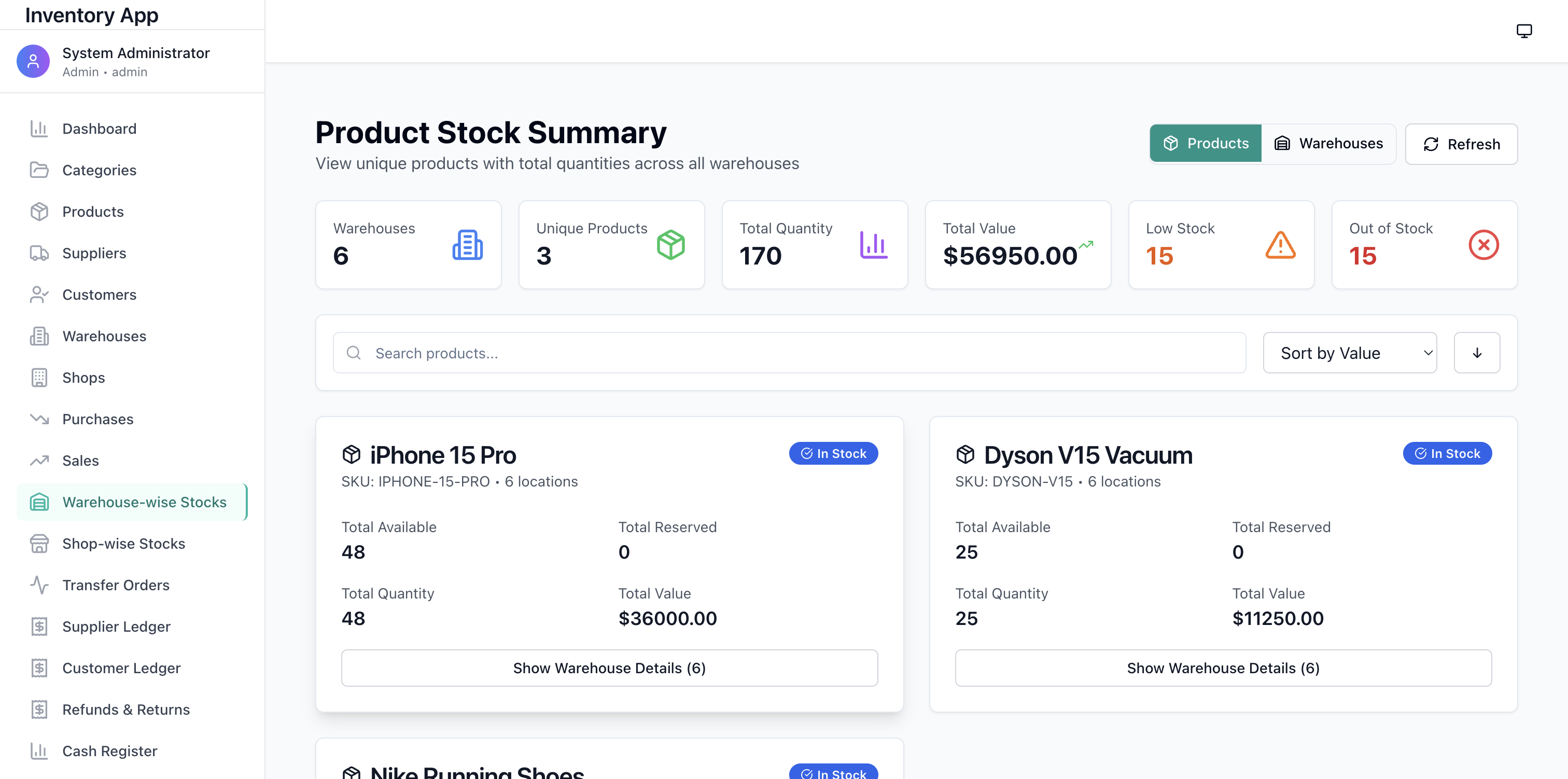Click the Product Stock Summary heading
The width and height of the screenshot is (1568, 779).
point(491,132)
